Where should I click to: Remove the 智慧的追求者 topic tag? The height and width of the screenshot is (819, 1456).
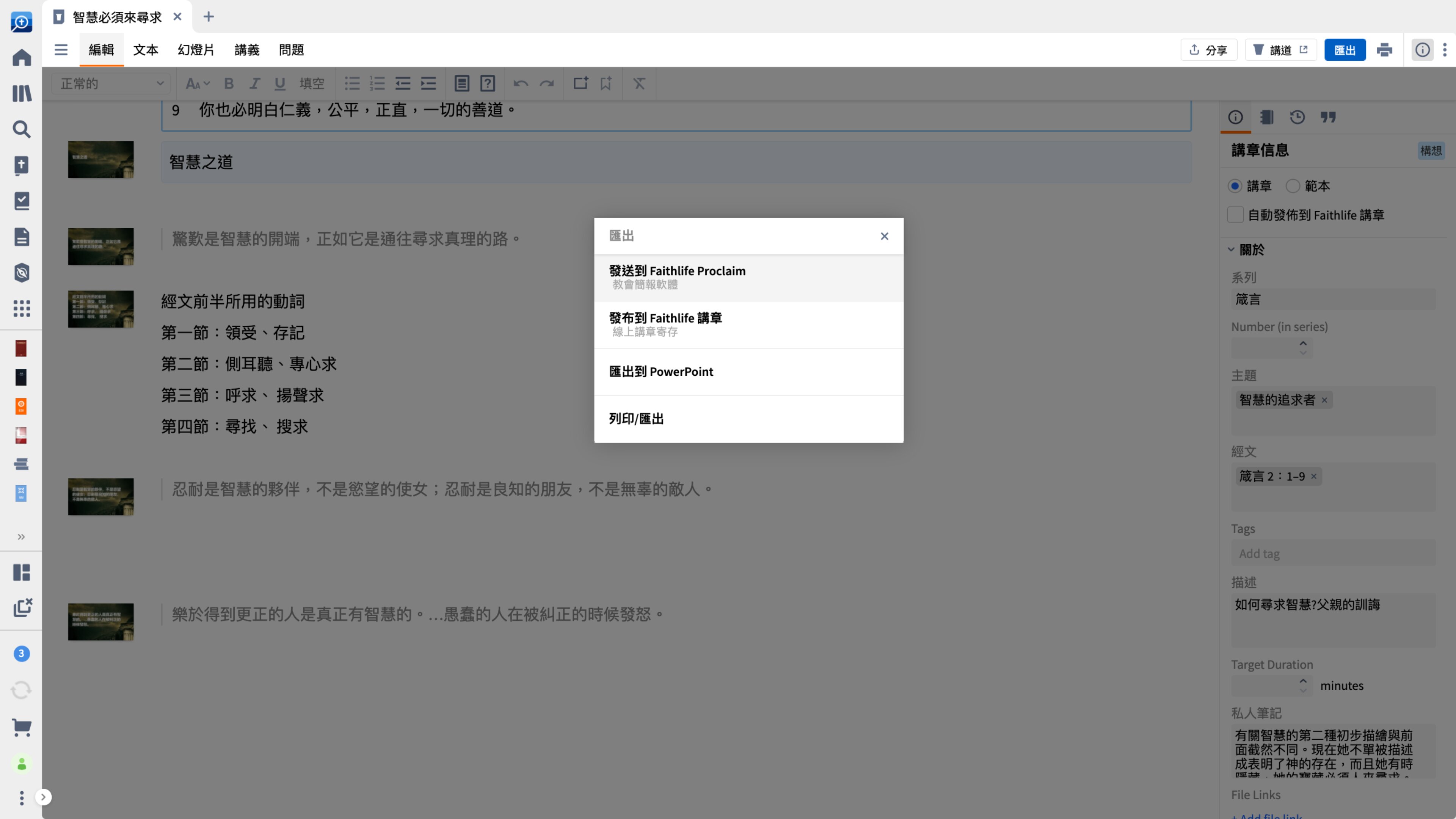click(1324, 400)
